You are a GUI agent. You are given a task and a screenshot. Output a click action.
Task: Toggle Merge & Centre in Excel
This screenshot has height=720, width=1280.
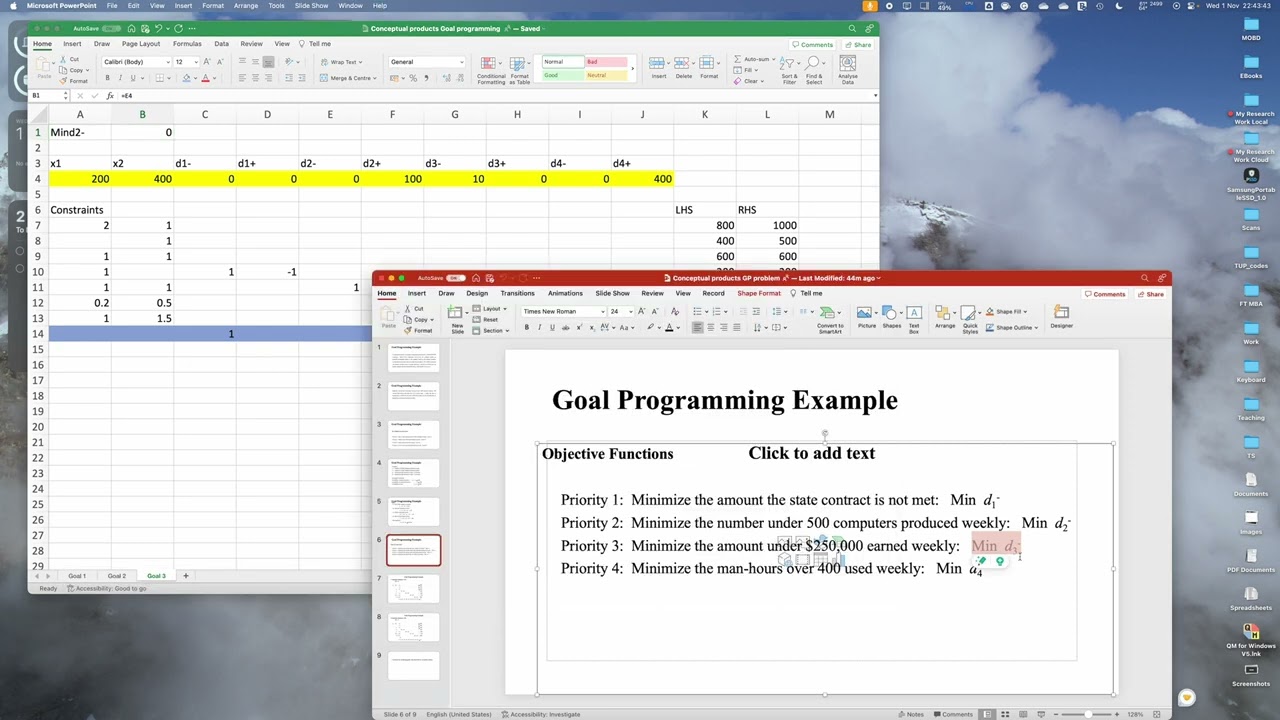(x=345, y=78)
